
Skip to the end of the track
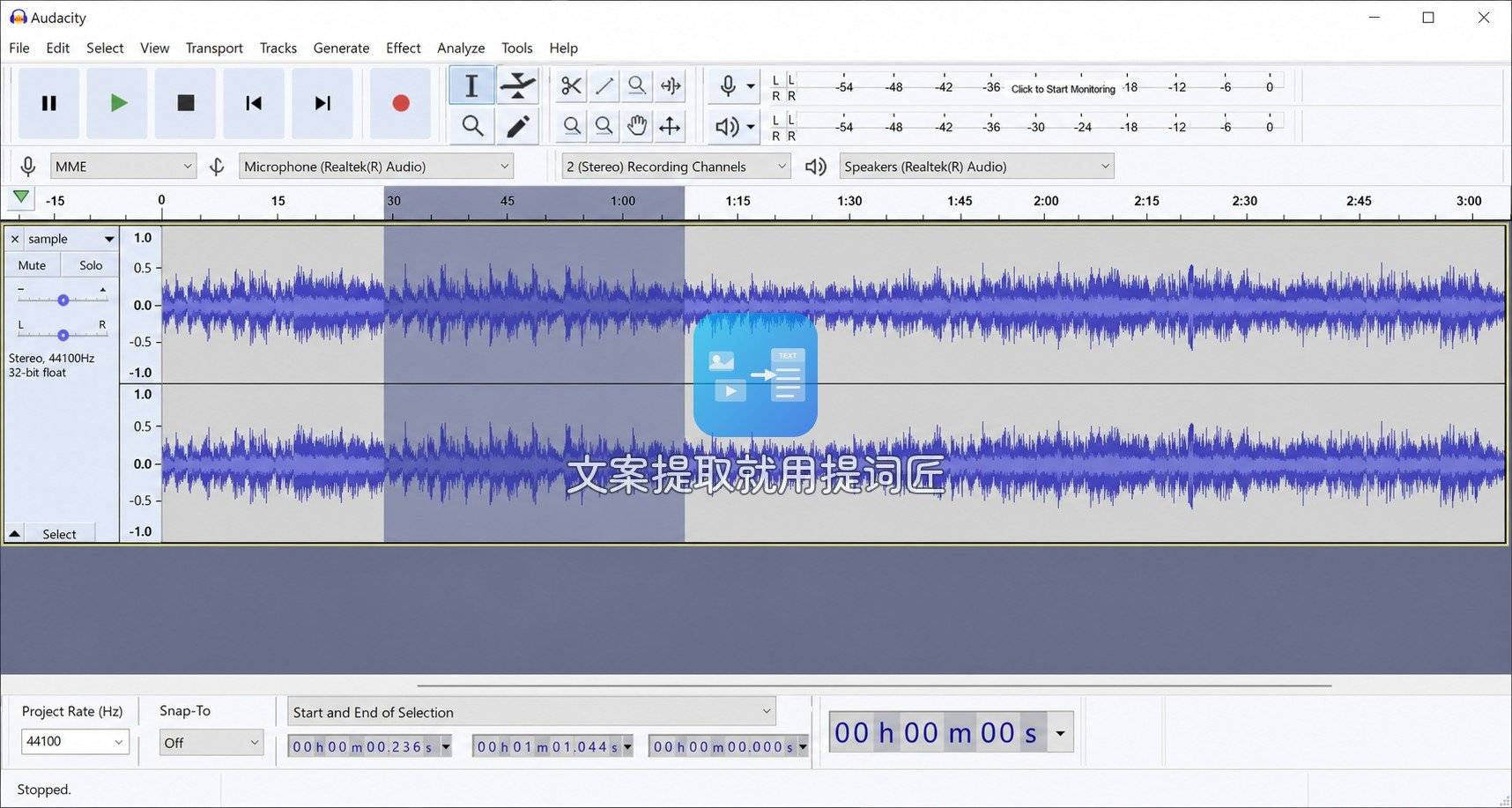(322, 103)
